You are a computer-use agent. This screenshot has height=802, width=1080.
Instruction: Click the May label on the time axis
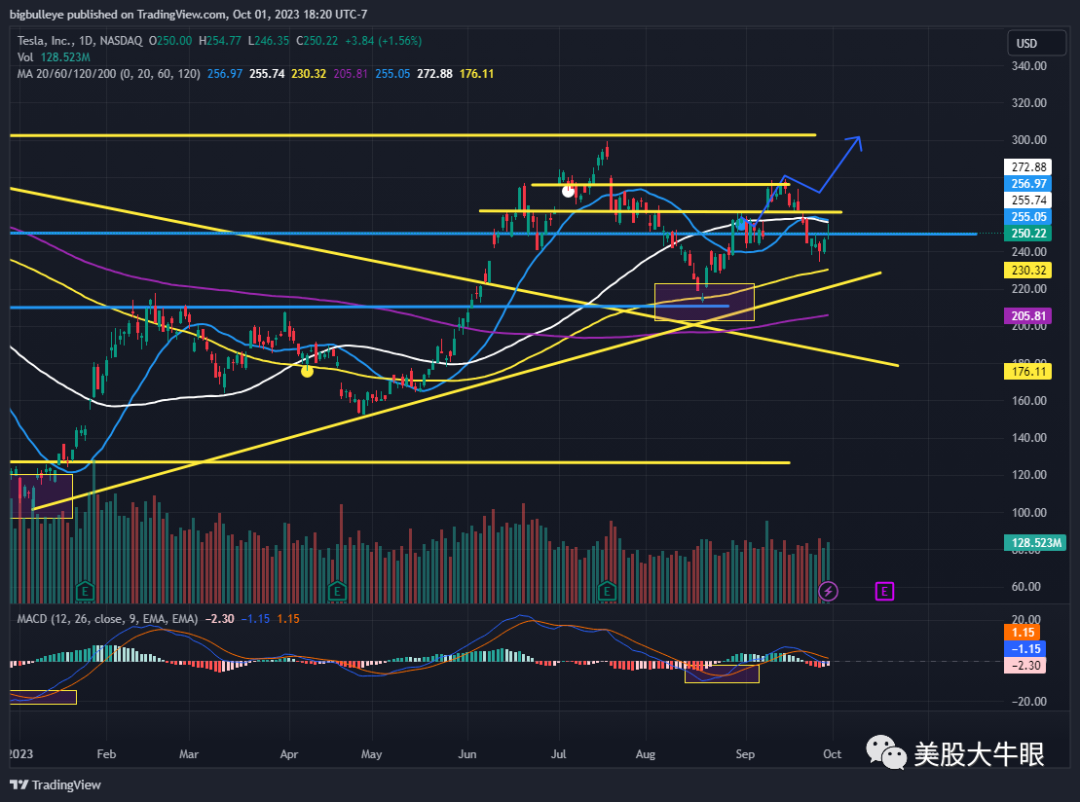click(x=371, y=754)
